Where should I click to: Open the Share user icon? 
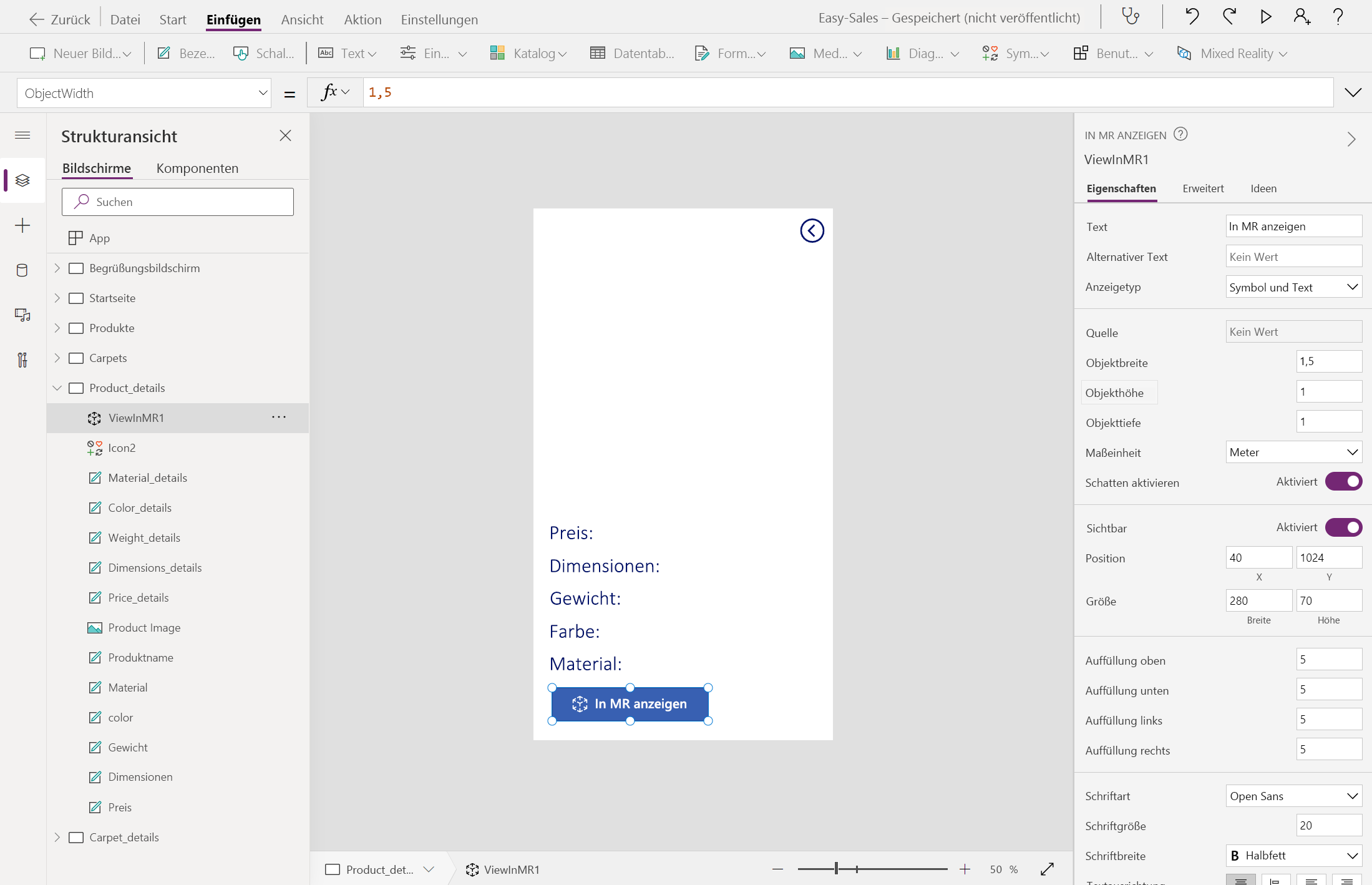(1301, 17)
